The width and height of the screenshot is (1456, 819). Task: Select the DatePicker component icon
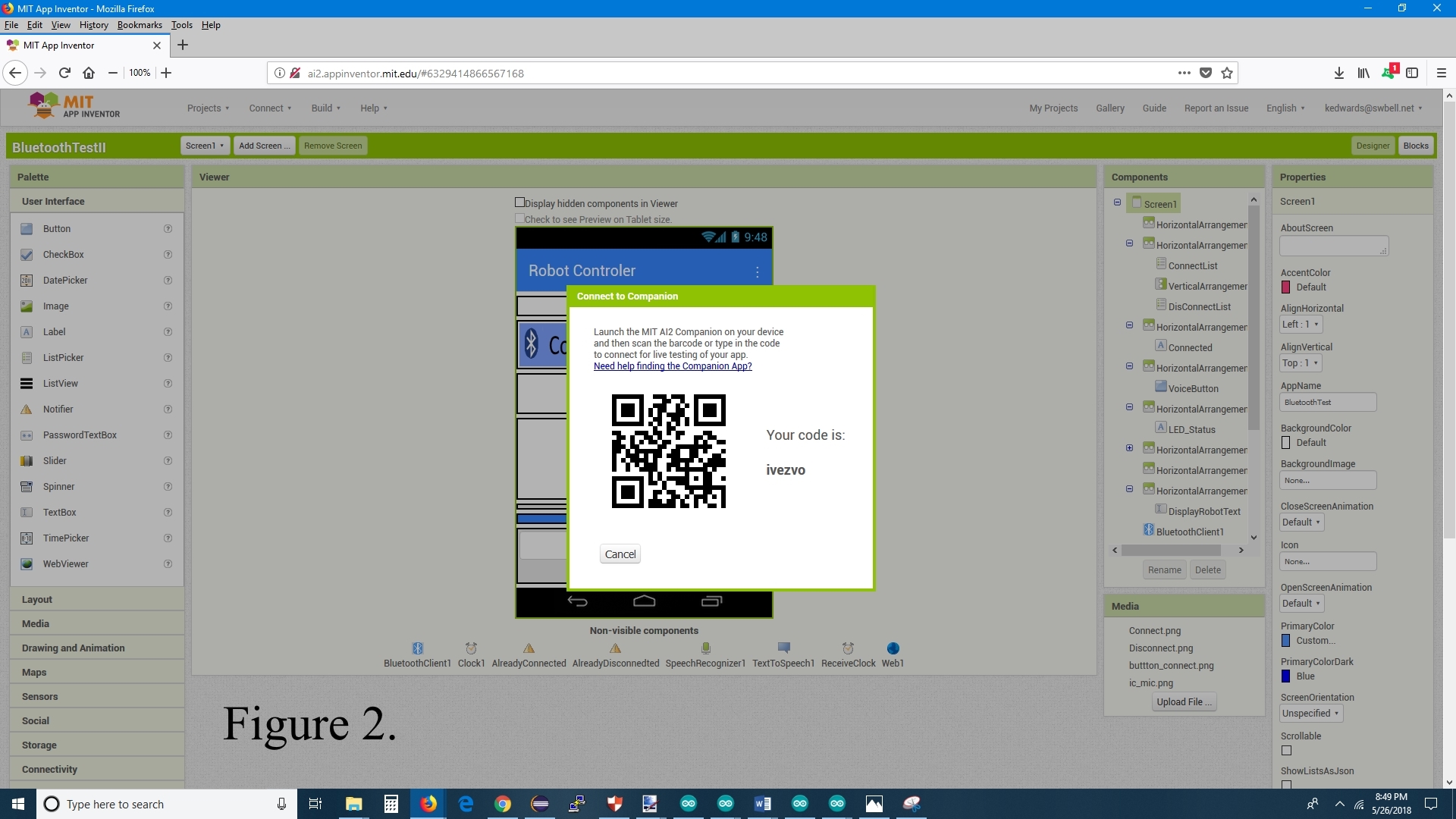pos(27,281)
